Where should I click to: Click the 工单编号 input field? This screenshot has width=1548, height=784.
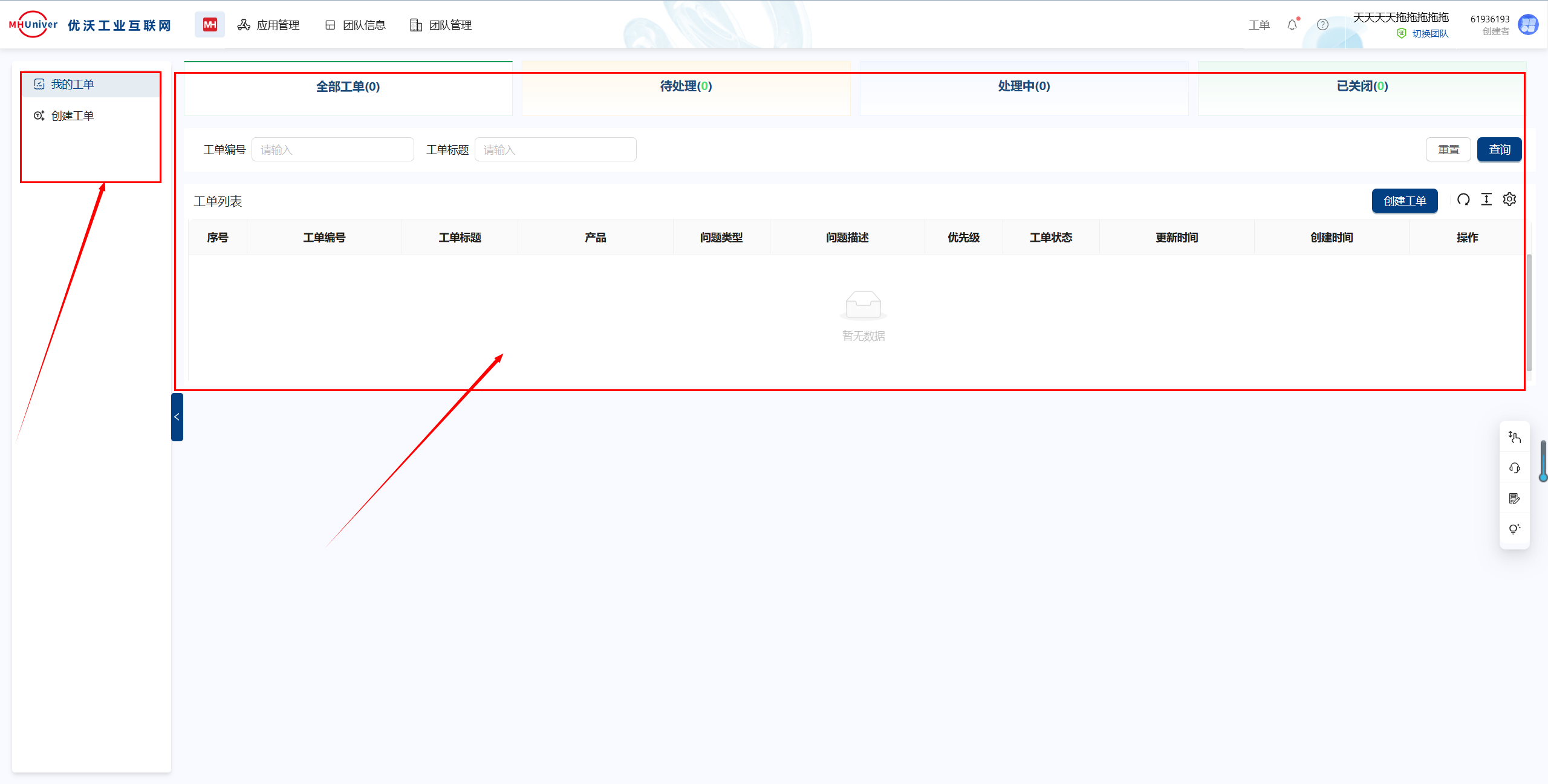333,149
